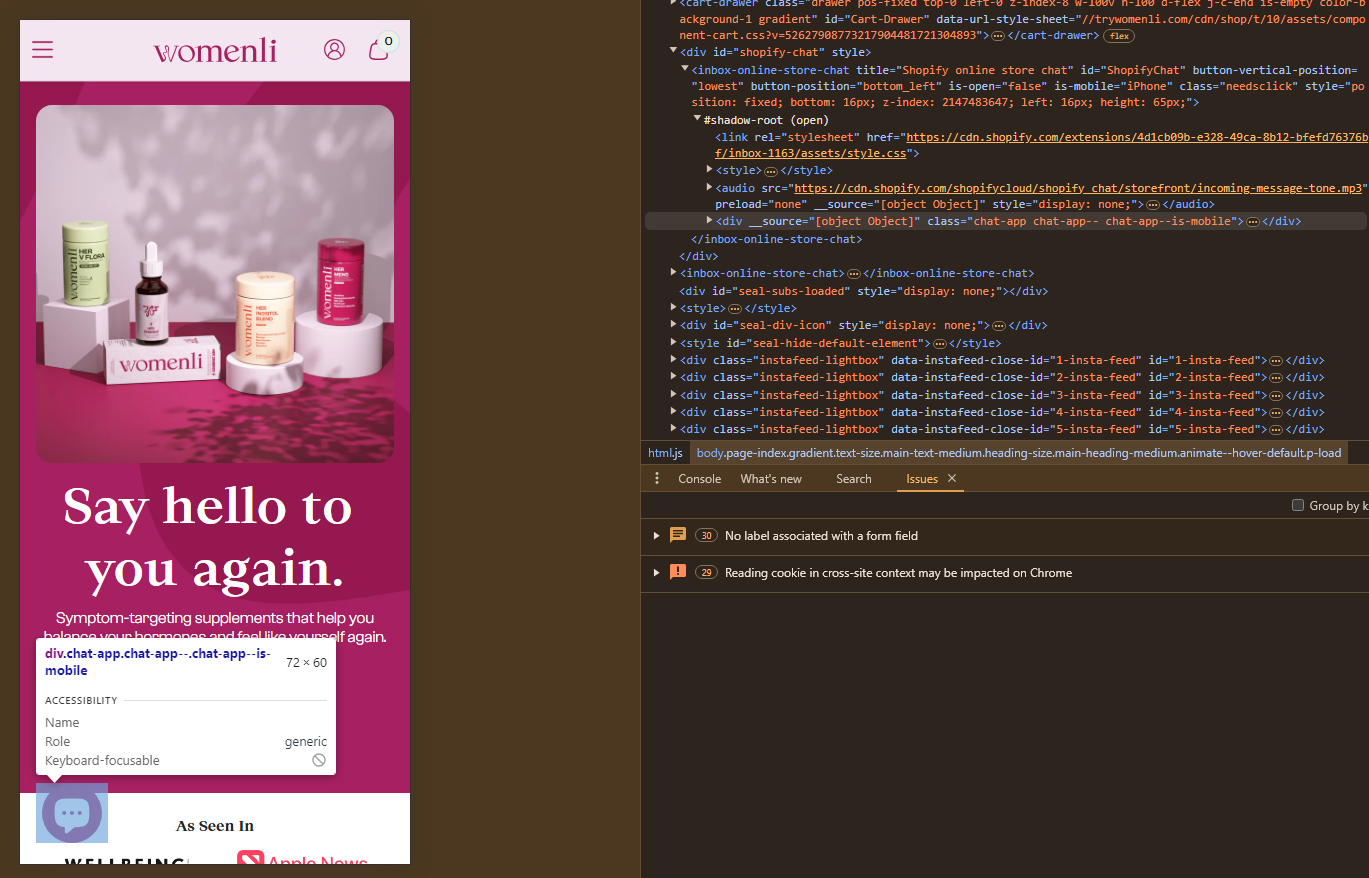
Task: Select the Issues tab
Action: [x=922, y=479]
